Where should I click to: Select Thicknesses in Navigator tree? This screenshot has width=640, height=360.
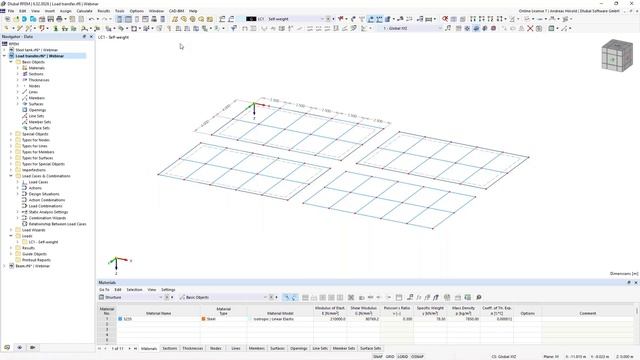coord(39,80)
